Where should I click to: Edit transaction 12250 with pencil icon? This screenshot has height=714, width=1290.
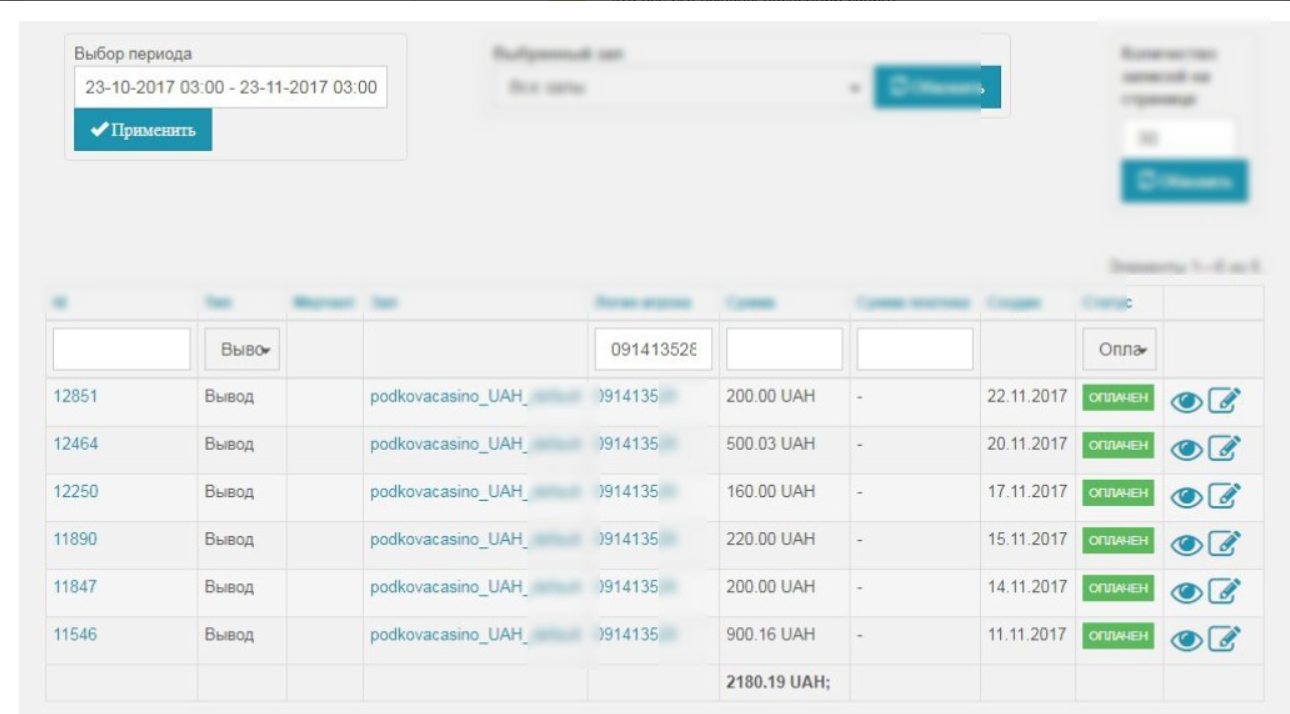(1225, 496)
